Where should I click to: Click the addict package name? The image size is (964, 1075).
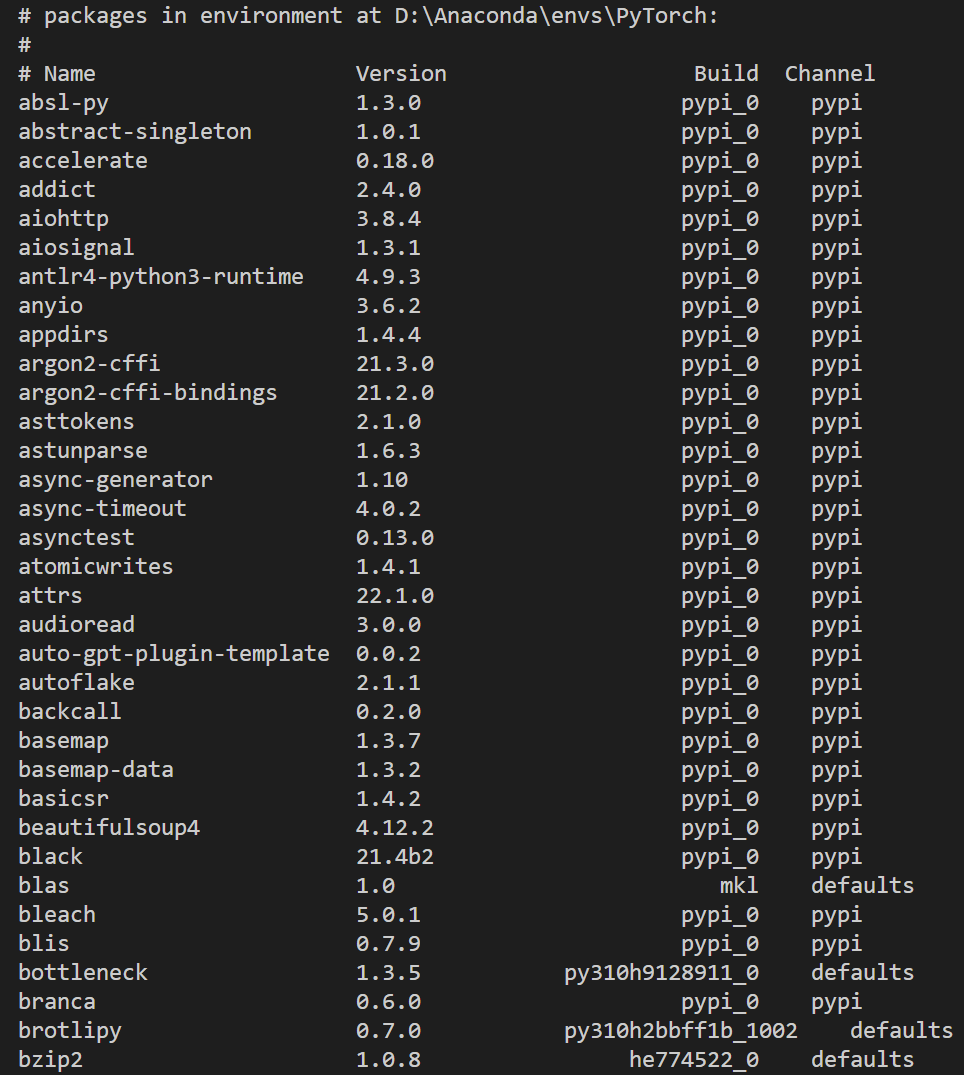(57, 190)
